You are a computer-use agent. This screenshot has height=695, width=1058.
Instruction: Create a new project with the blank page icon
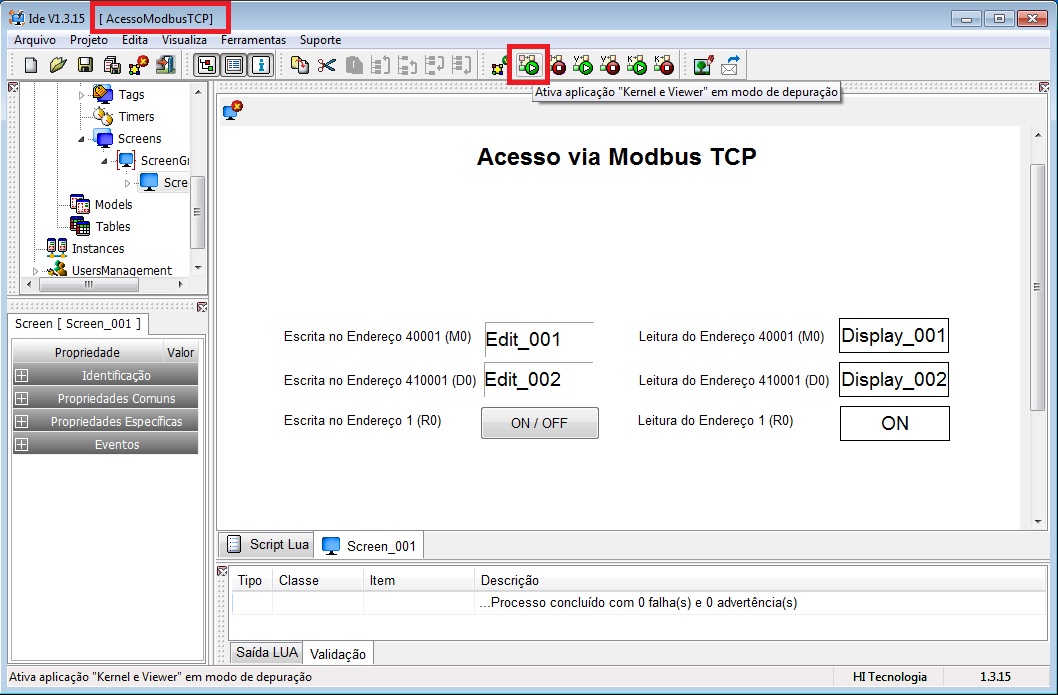pos(30,65)
